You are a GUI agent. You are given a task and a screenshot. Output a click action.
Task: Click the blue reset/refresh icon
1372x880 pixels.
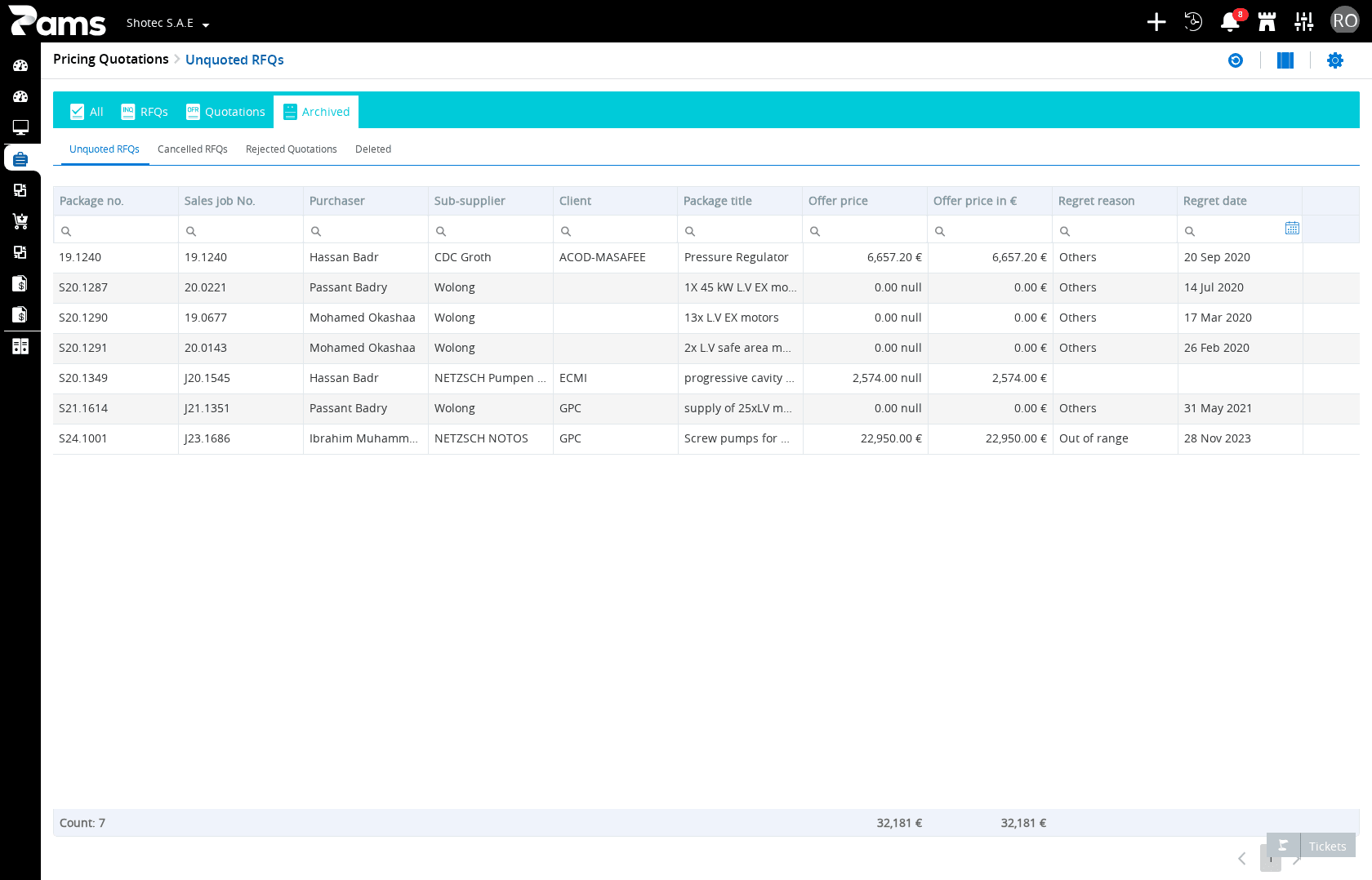(x=1236, y=60)
